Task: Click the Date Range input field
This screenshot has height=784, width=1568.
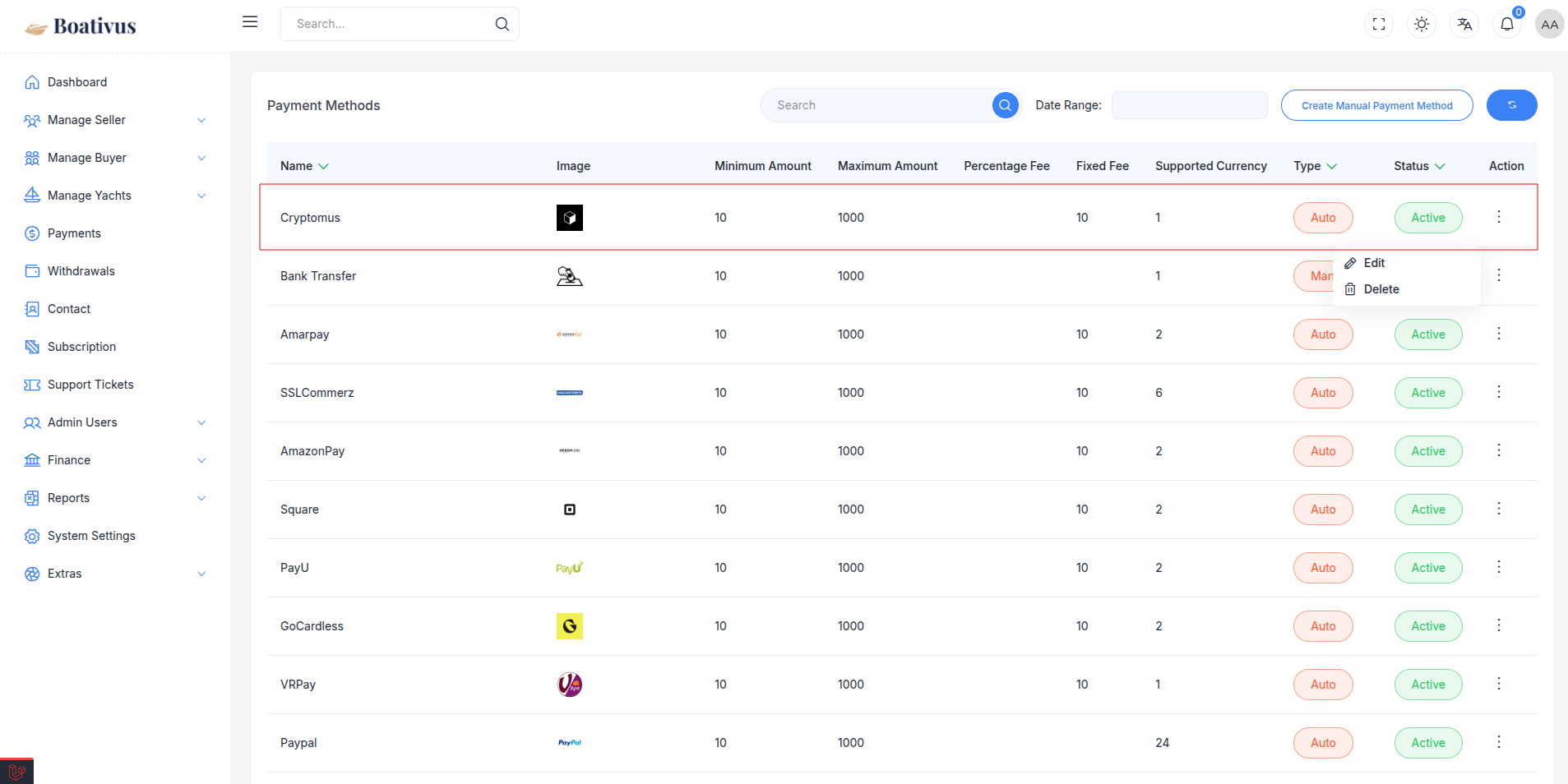Action: [1189, 105]
